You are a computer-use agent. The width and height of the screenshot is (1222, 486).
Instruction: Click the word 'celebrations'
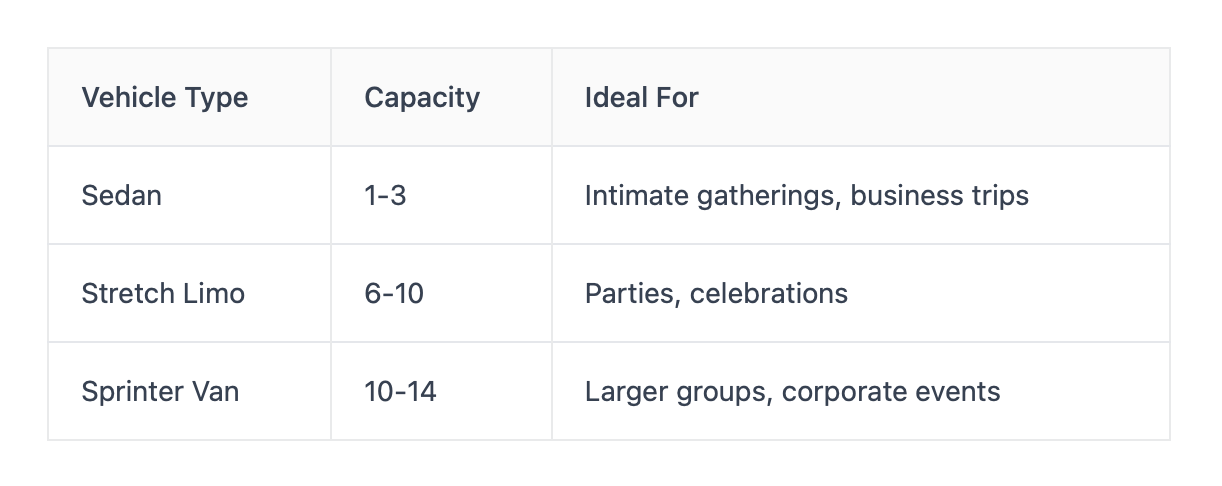pyautogui.click(x=769, y=293)
